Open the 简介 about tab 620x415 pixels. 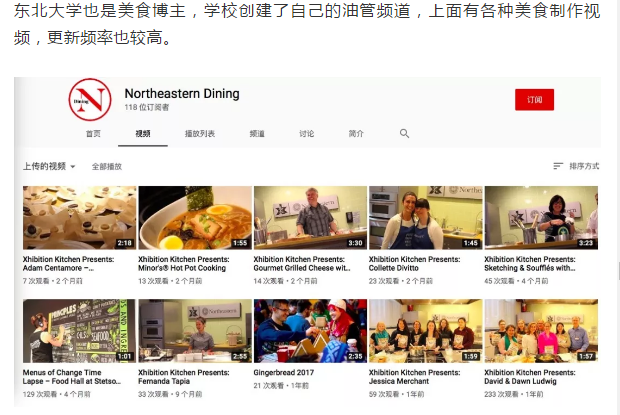356,133
